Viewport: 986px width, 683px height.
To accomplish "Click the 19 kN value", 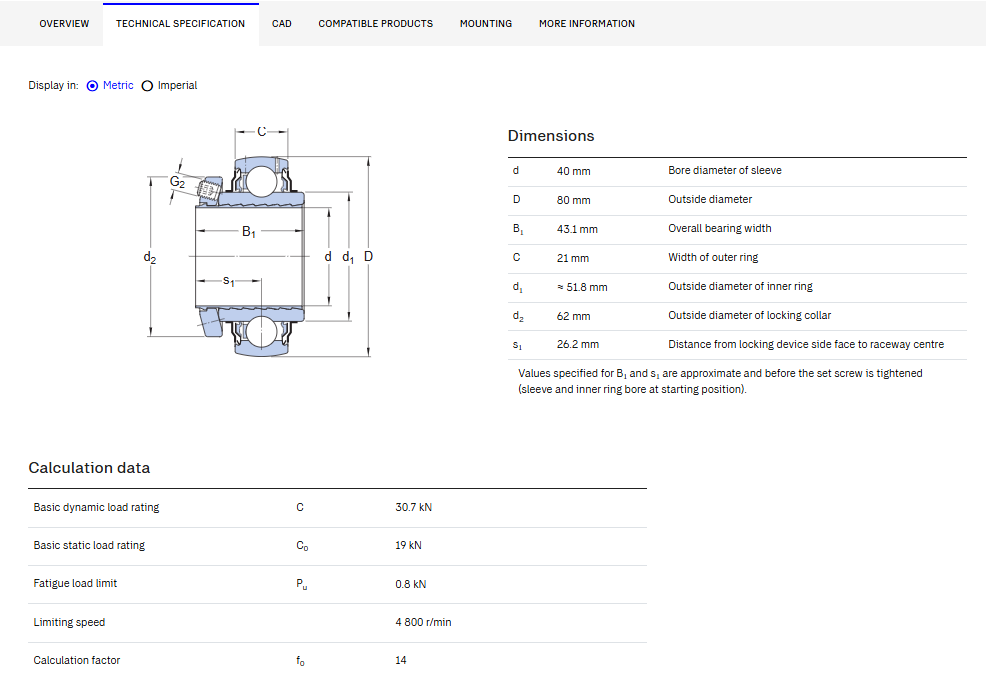I will coord(408,545).
